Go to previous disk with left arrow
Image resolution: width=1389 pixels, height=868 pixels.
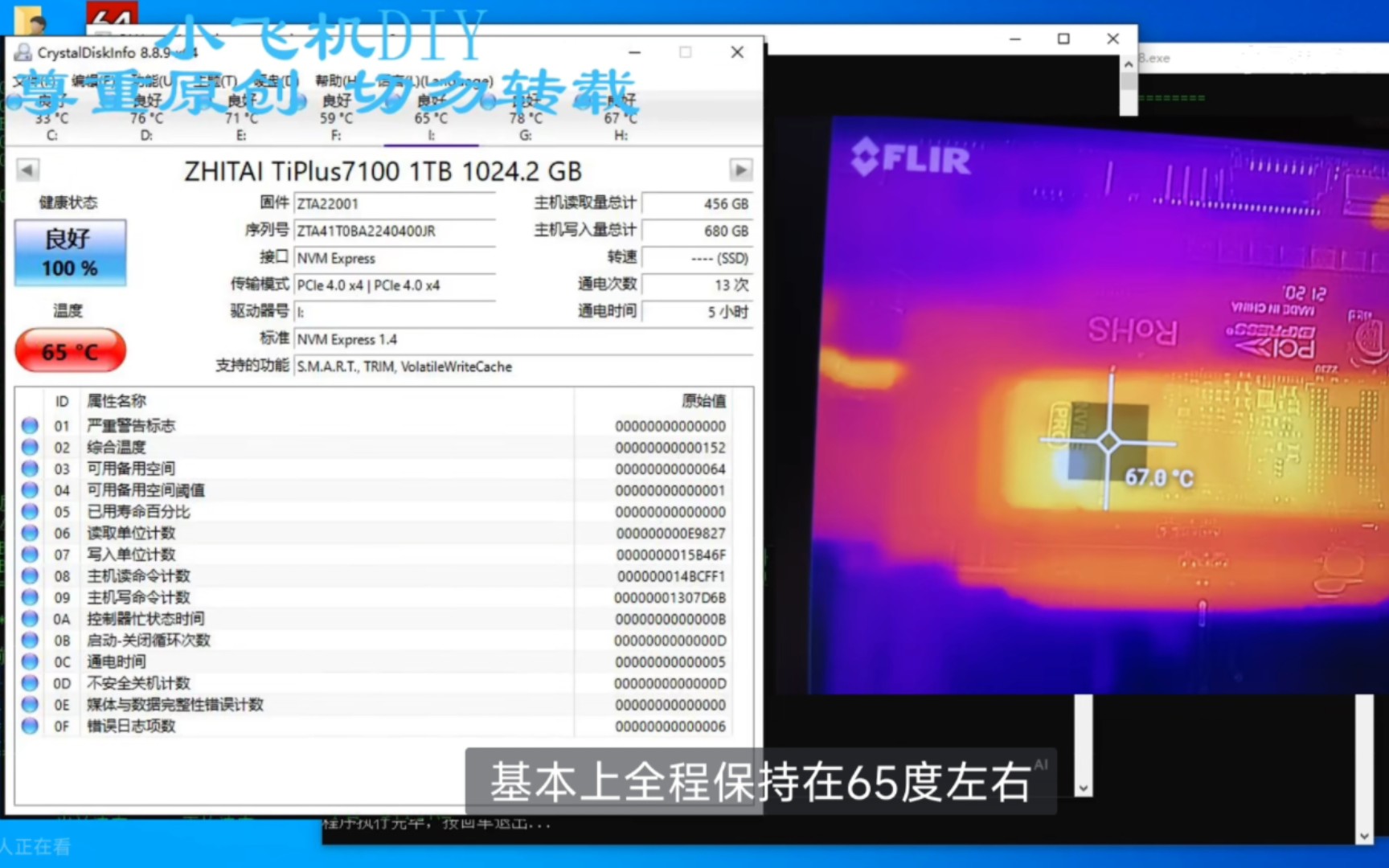[27, 170]
